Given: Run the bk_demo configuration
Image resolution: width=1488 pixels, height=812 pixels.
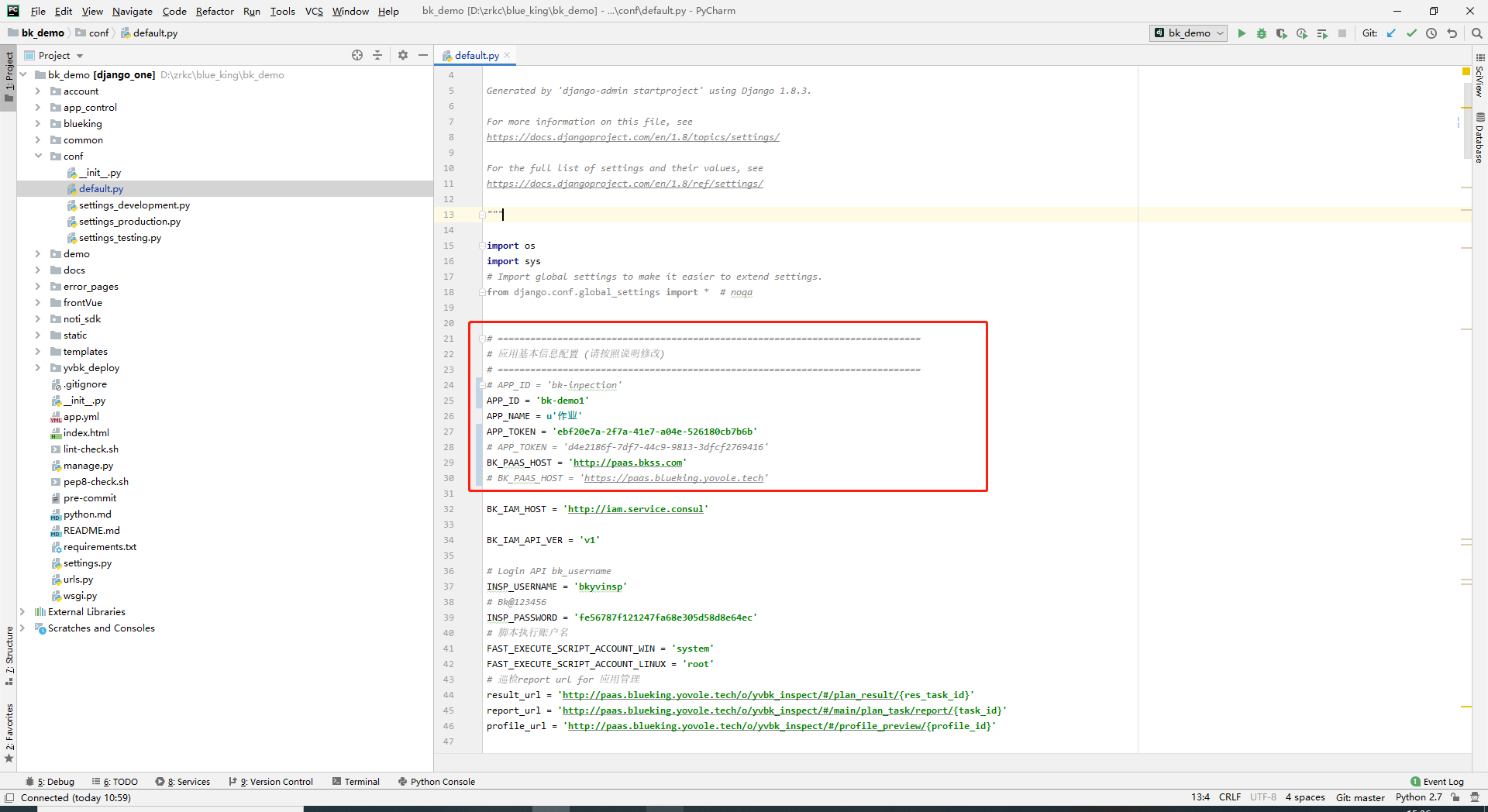Looking at the screenshot, I should (1242, 33).
